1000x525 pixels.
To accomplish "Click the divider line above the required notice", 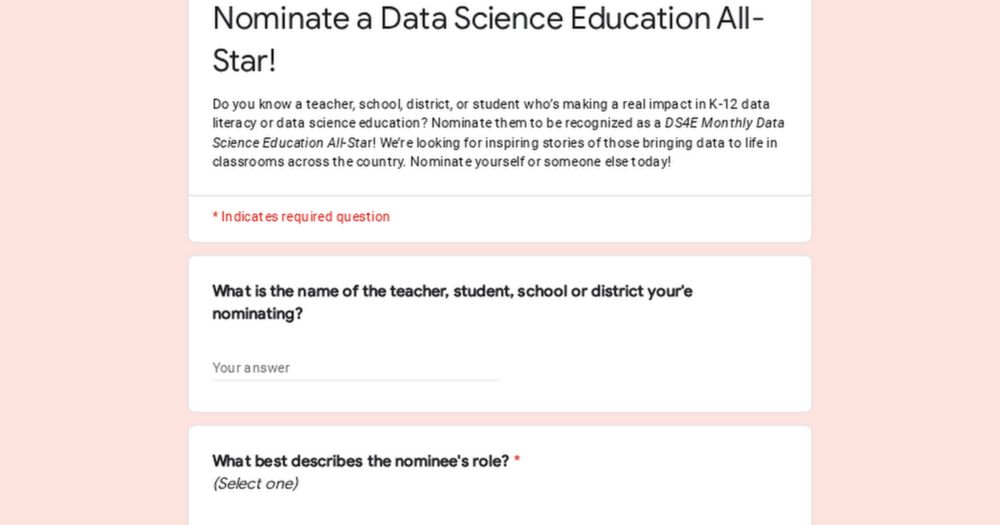I will [x=500, y=195].
